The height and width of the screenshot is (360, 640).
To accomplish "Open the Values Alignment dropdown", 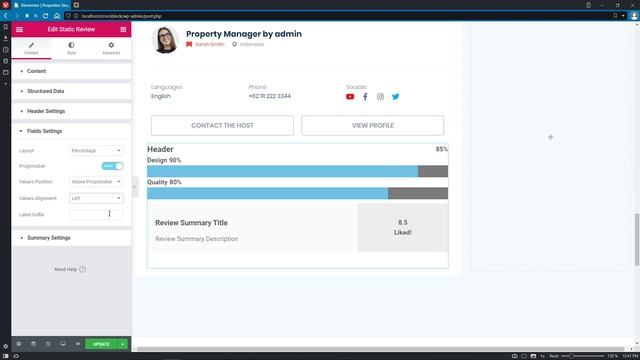I will tap(96, 198).
